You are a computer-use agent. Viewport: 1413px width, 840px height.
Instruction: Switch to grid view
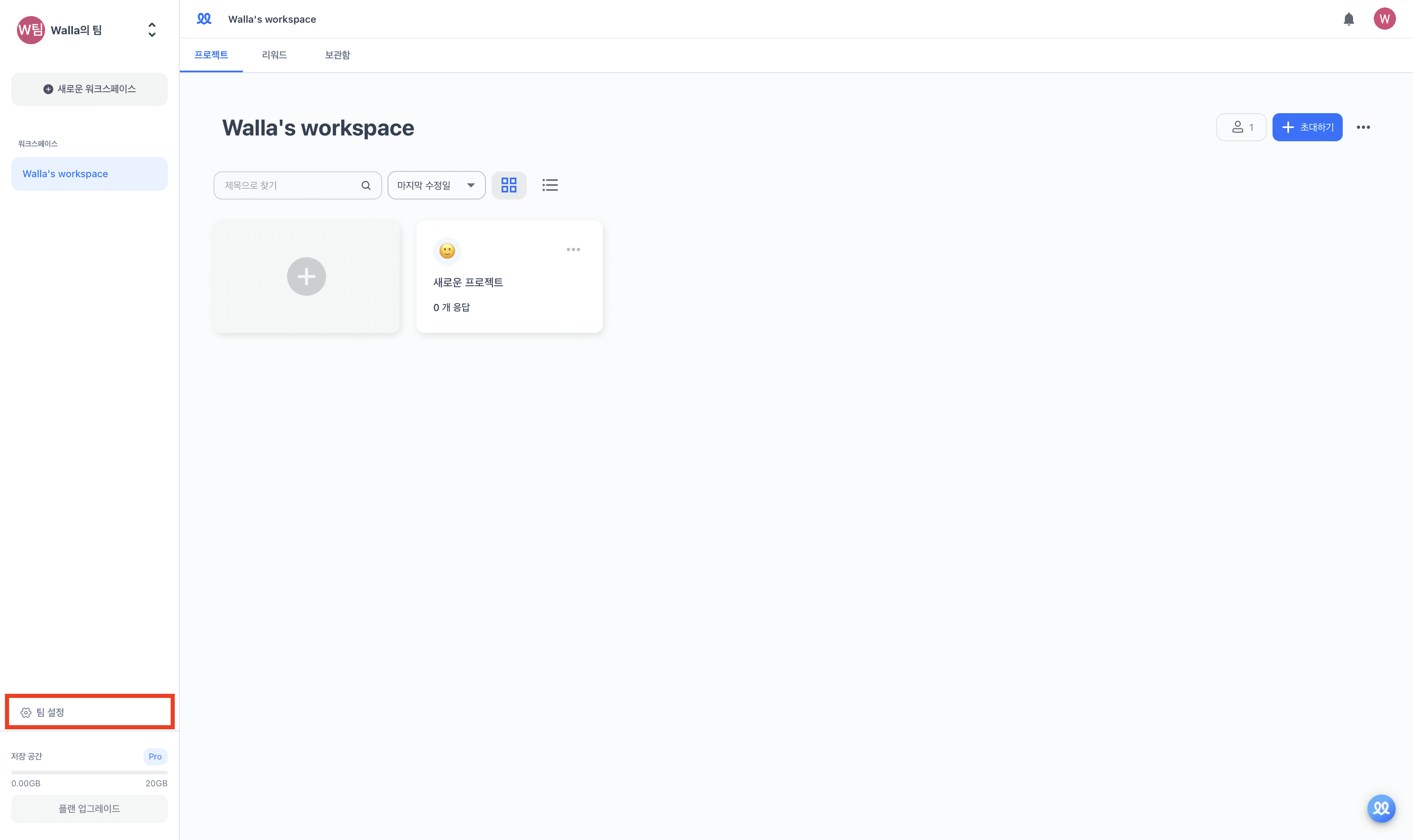(x=508, y=185)
